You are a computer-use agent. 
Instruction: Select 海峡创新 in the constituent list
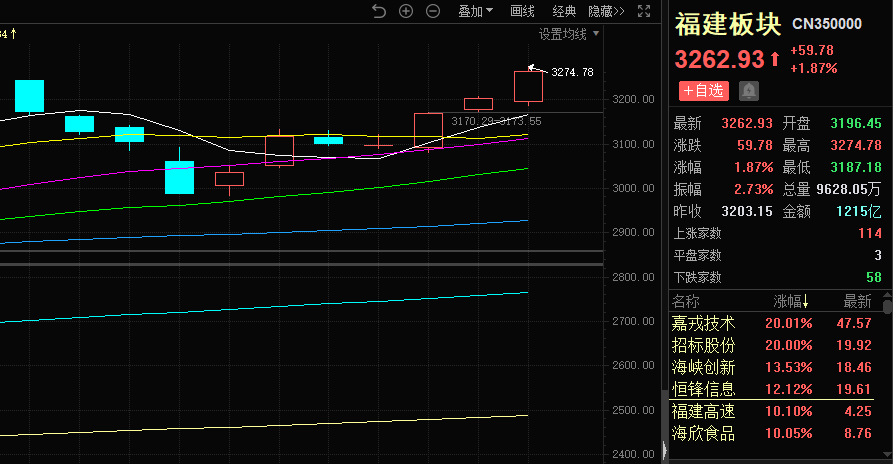703,367
